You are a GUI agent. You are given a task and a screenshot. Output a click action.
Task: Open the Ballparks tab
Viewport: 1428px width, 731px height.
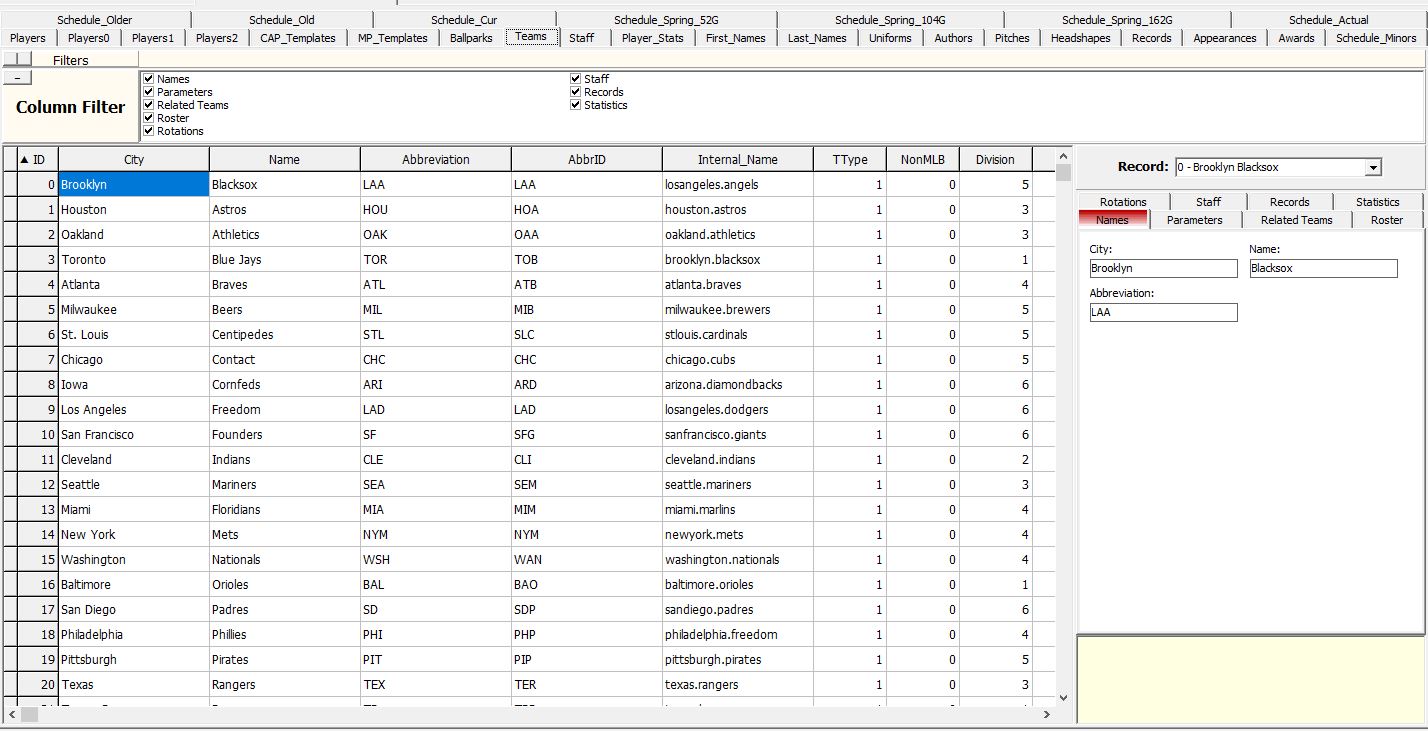[471, 38]
